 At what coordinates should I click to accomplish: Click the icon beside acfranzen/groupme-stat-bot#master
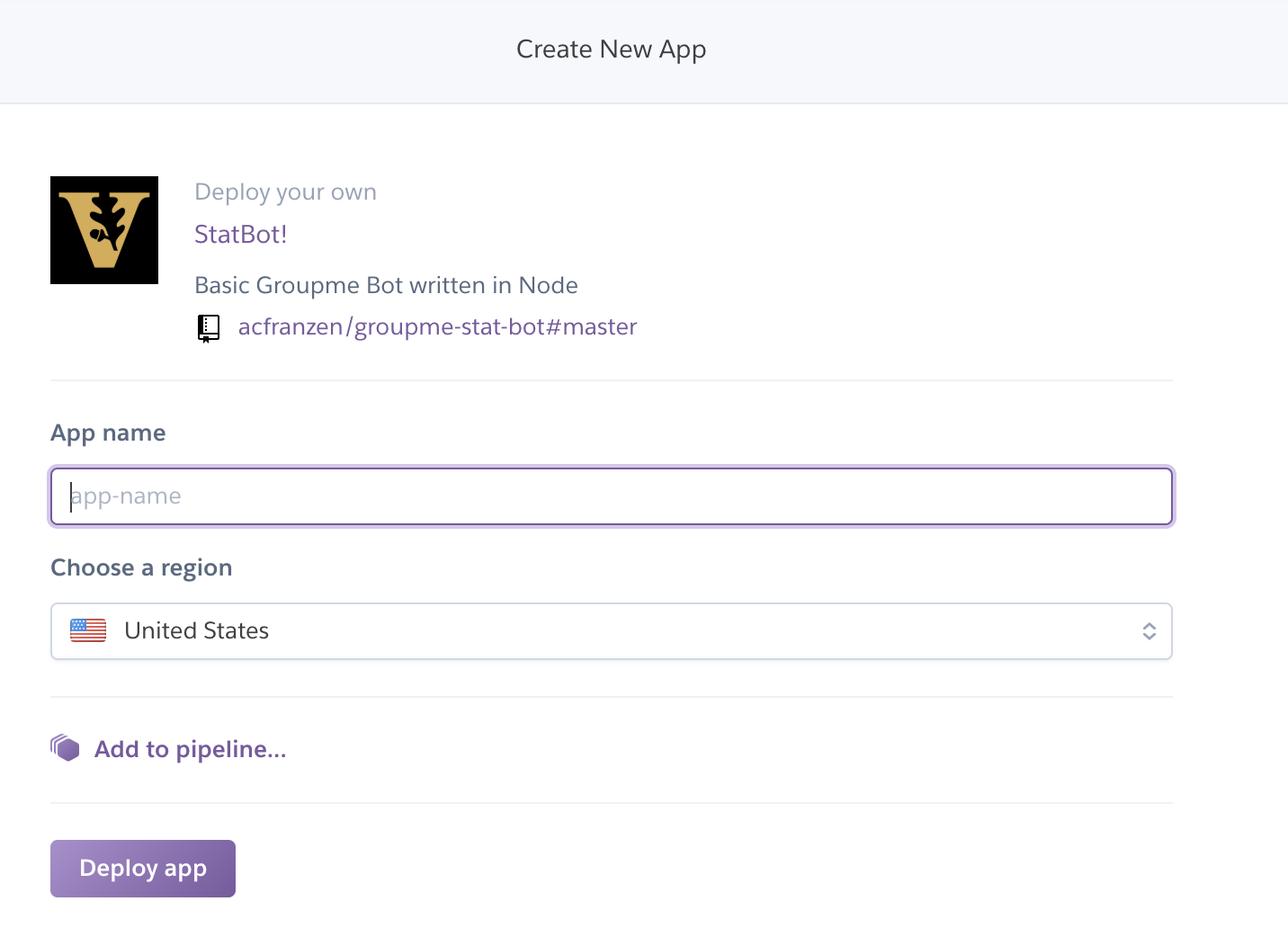209,327
